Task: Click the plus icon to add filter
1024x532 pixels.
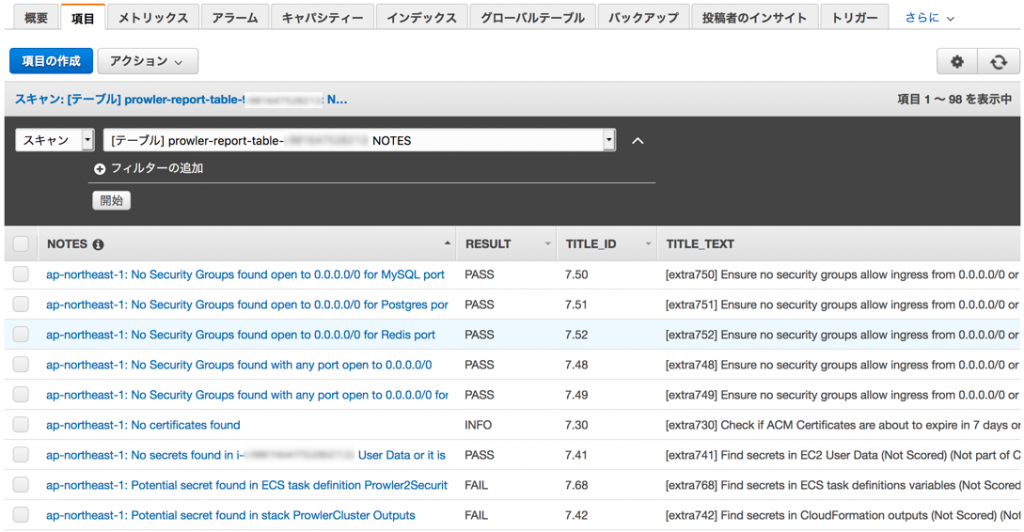Action: click(99, 169)
